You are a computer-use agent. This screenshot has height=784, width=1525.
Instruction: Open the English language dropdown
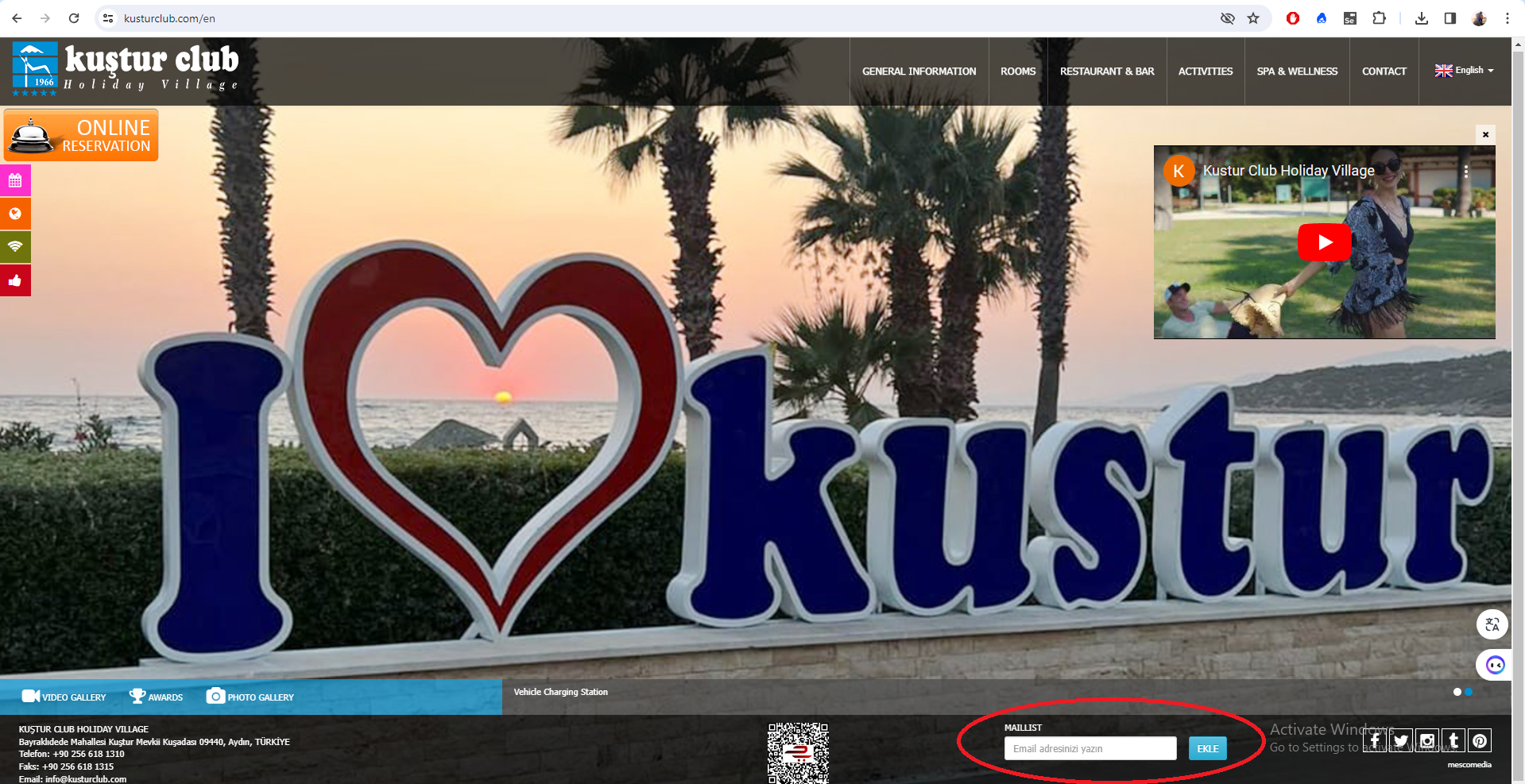[x=1465, y=71]
